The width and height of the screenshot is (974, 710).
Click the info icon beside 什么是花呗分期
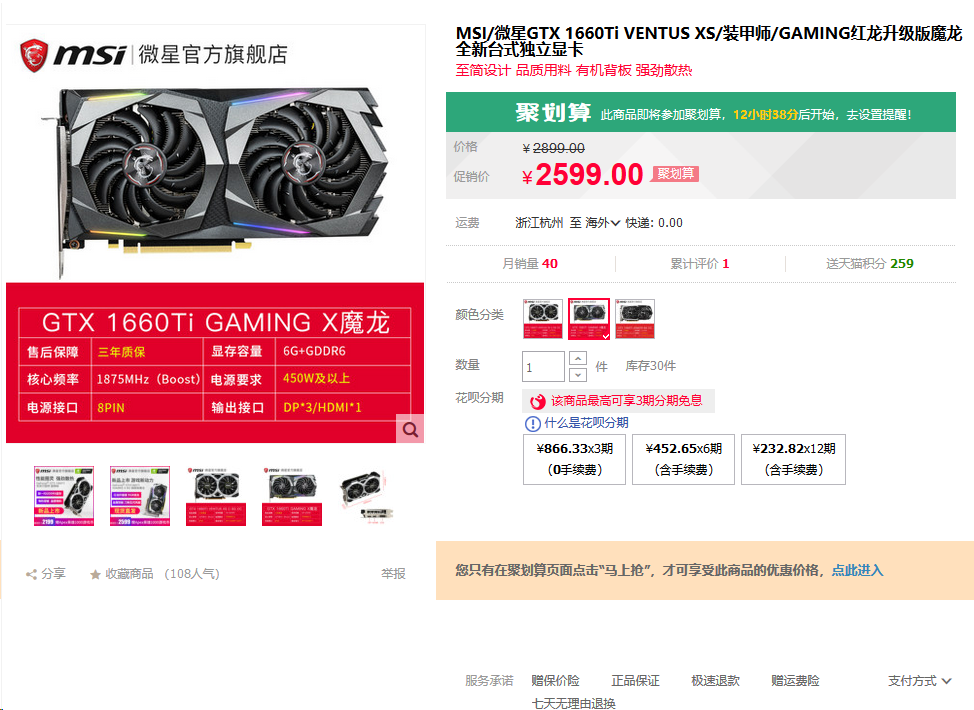(x=533, y=424)
